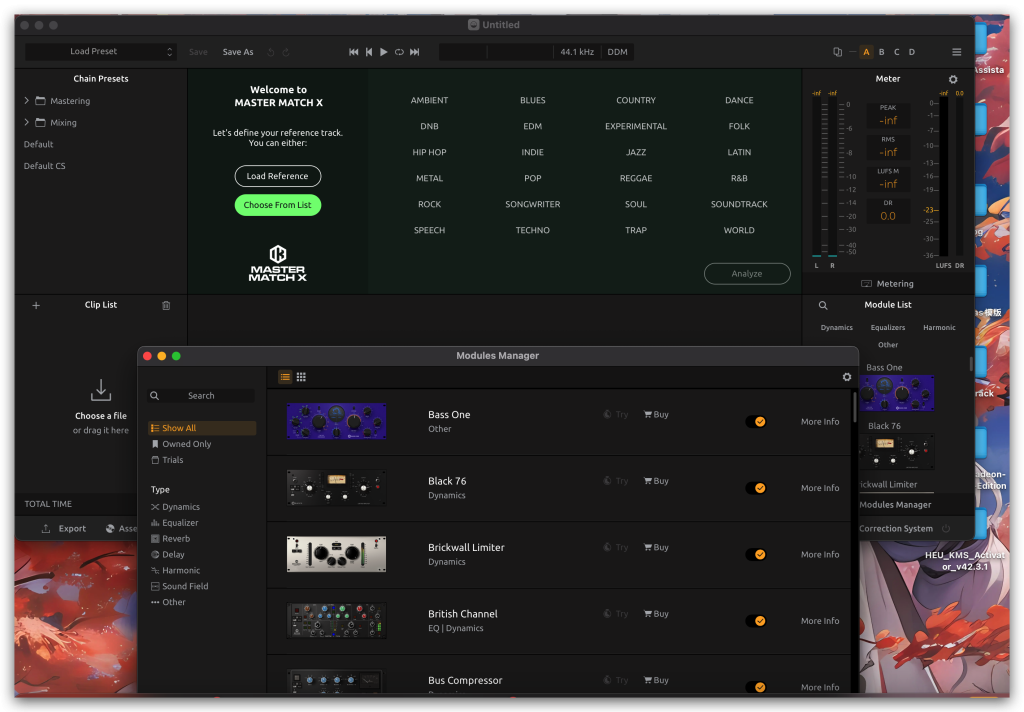Click the Analyze button
The width and height of the screenshot is (1024, 712).
[x=747, y=274]
